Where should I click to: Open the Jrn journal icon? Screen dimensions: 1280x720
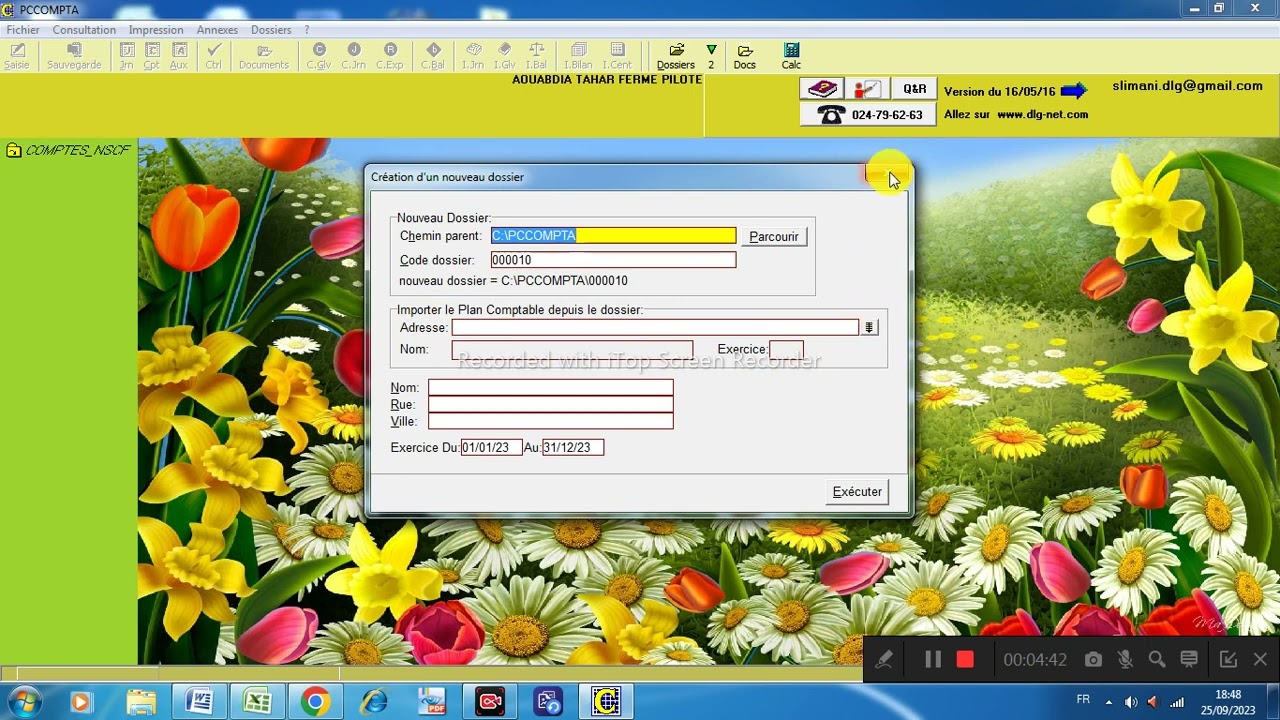click(x=127, y=56)
